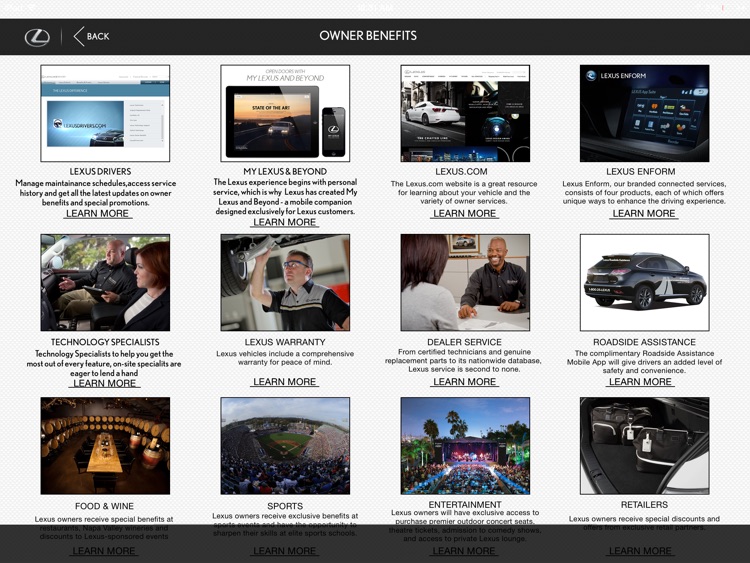Learn more about Food & Wine
Screen dimensions: 750x563
tap(104, 551)
